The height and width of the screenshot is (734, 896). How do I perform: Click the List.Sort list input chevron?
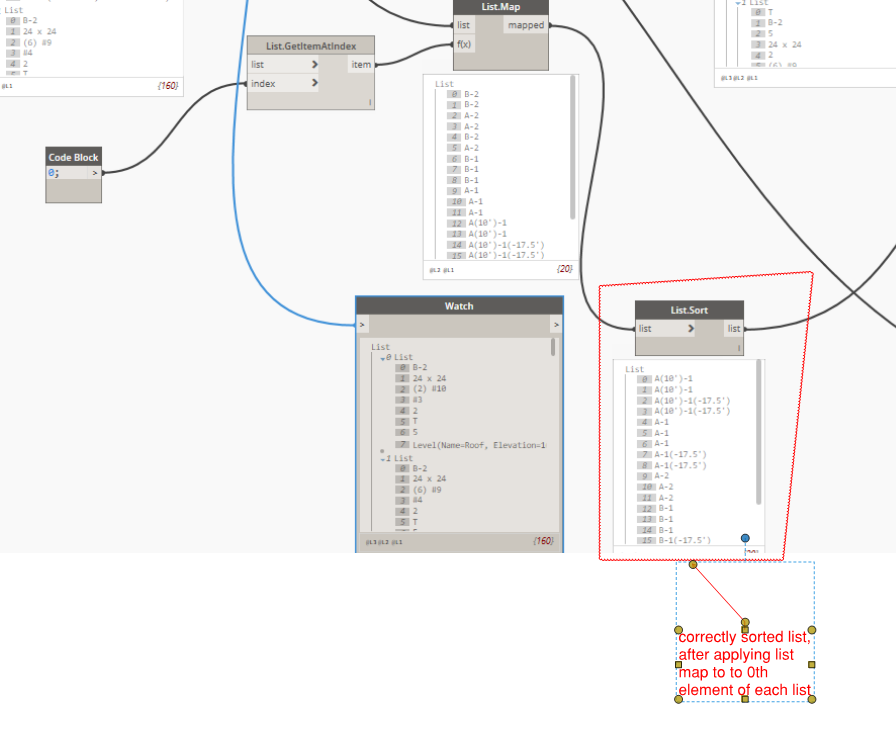click(x=690, y=328)
